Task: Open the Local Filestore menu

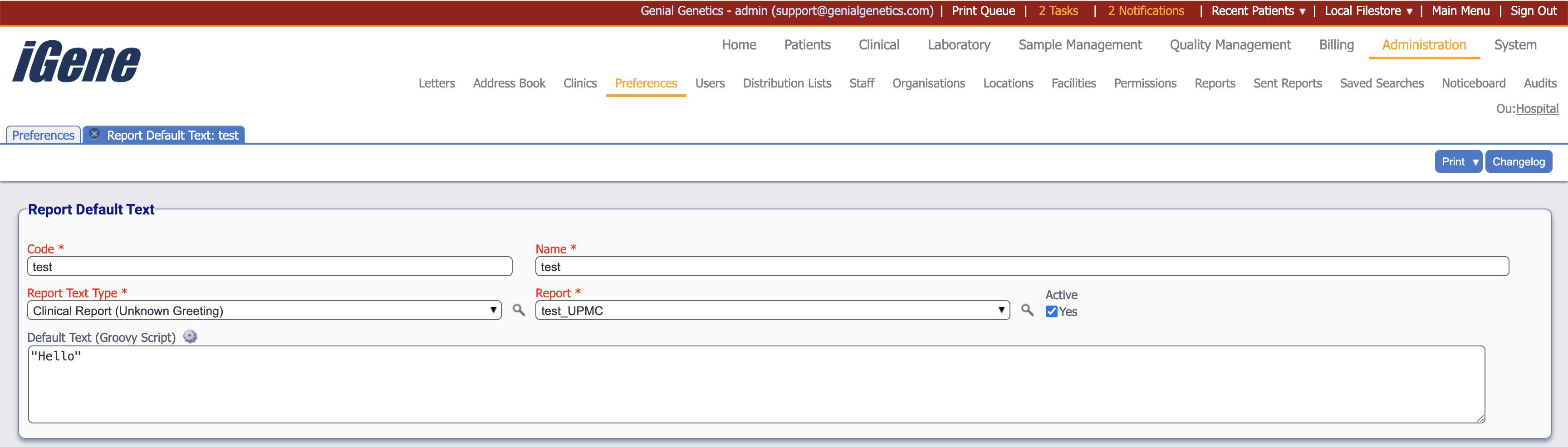Action: pos(1368,11)
